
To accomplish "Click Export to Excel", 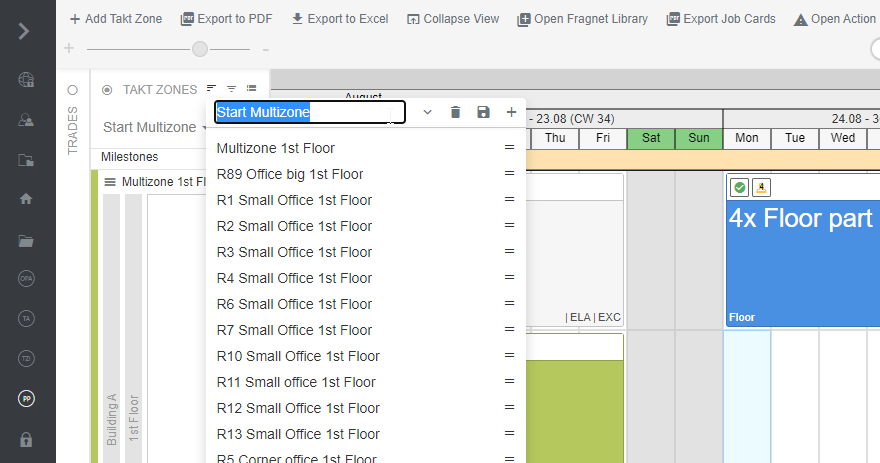I will (x=341, y=19).
